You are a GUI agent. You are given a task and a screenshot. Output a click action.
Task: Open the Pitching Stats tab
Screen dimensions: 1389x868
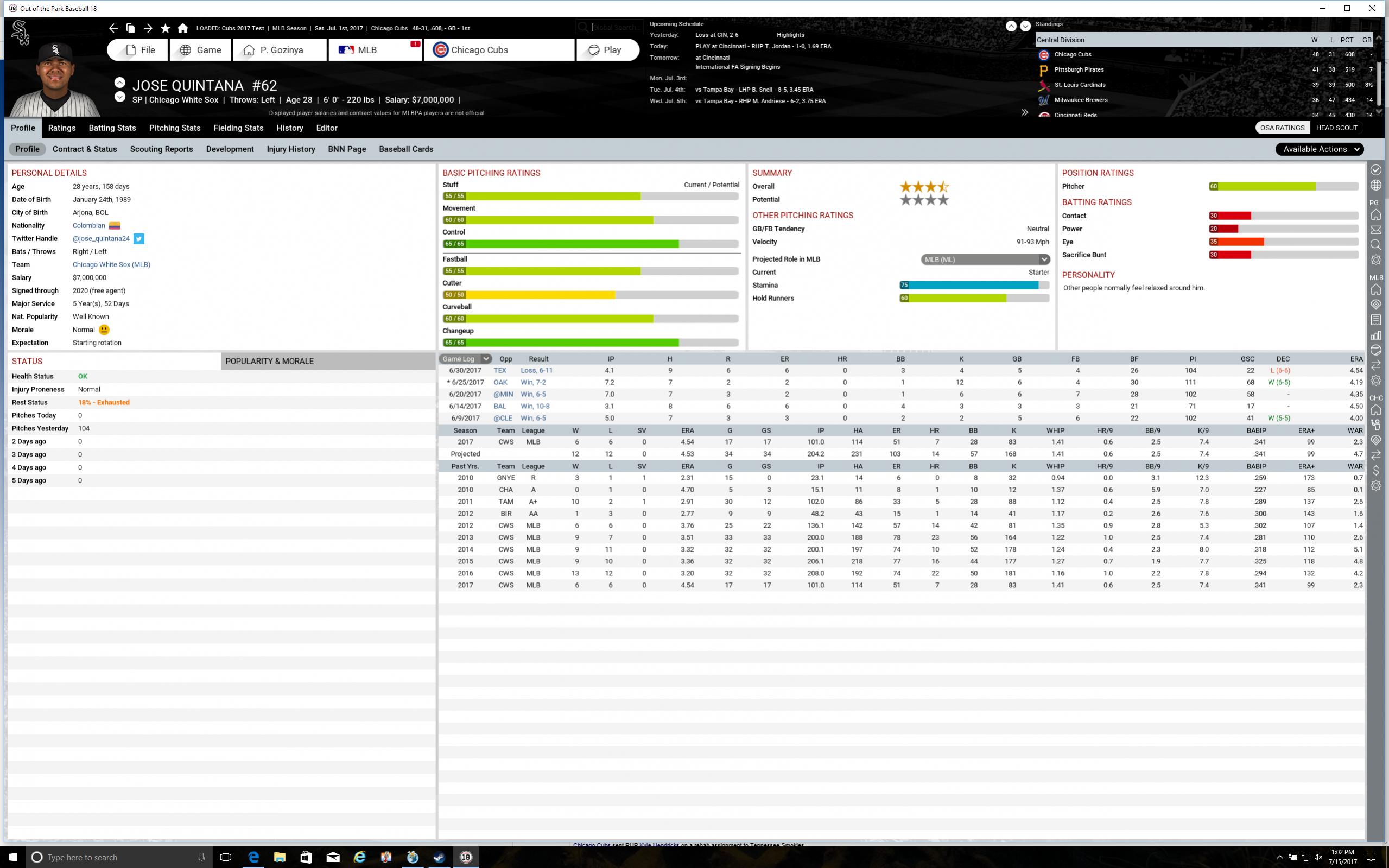174,128
